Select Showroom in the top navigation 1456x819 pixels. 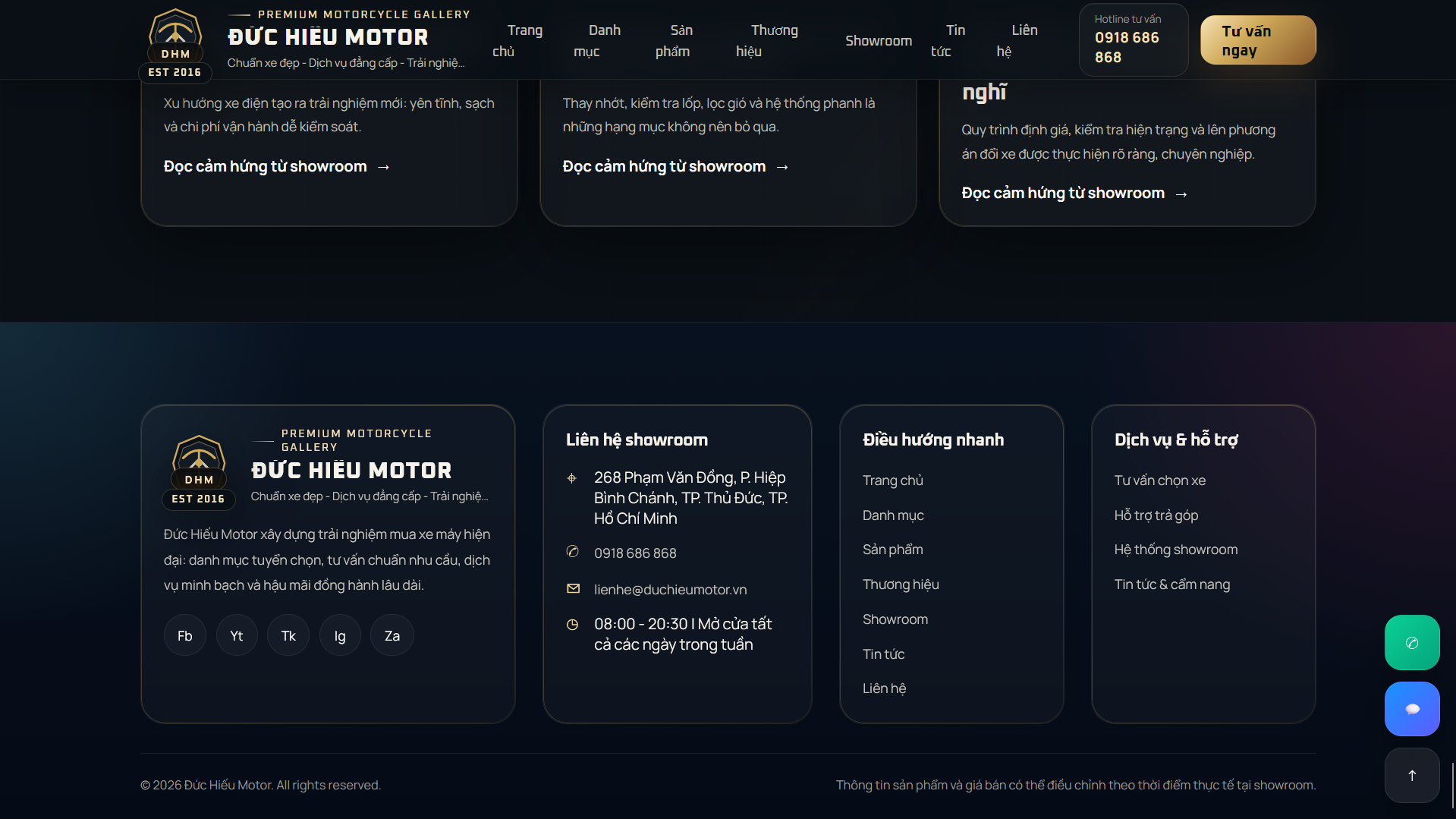(x=879, y=41)
